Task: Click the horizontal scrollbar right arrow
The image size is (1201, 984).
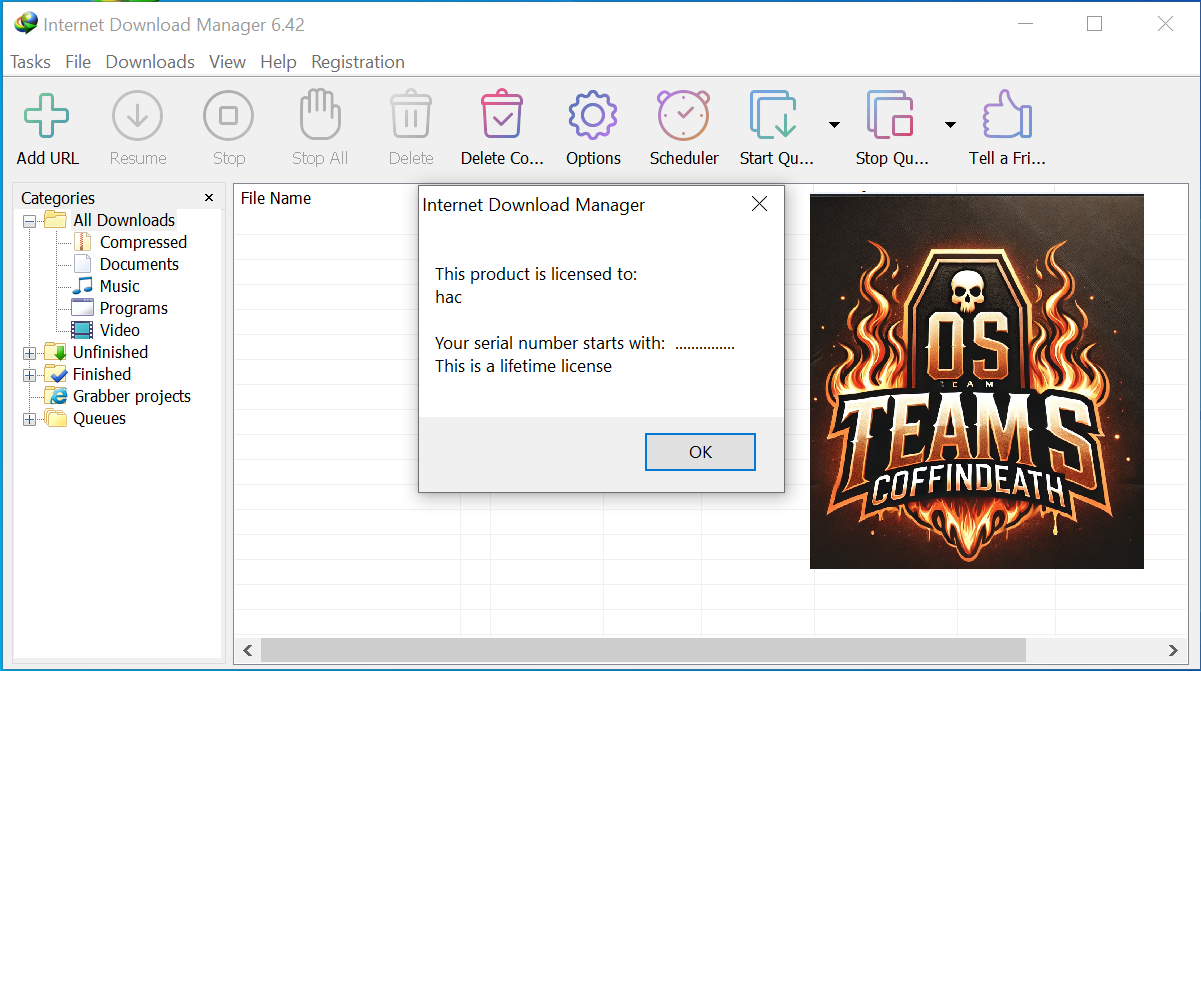Action: (x=1173, y=650)
